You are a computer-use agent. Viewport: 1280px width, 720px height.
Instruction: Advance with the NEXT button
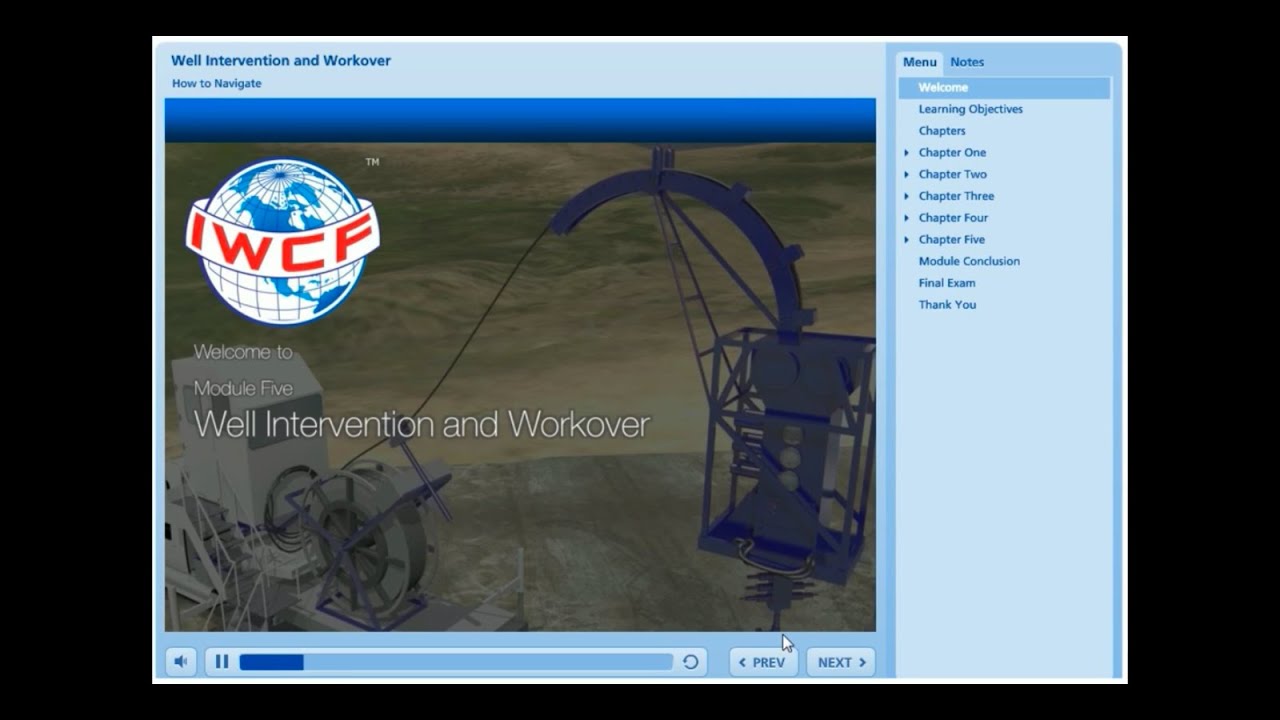point(841,662)
